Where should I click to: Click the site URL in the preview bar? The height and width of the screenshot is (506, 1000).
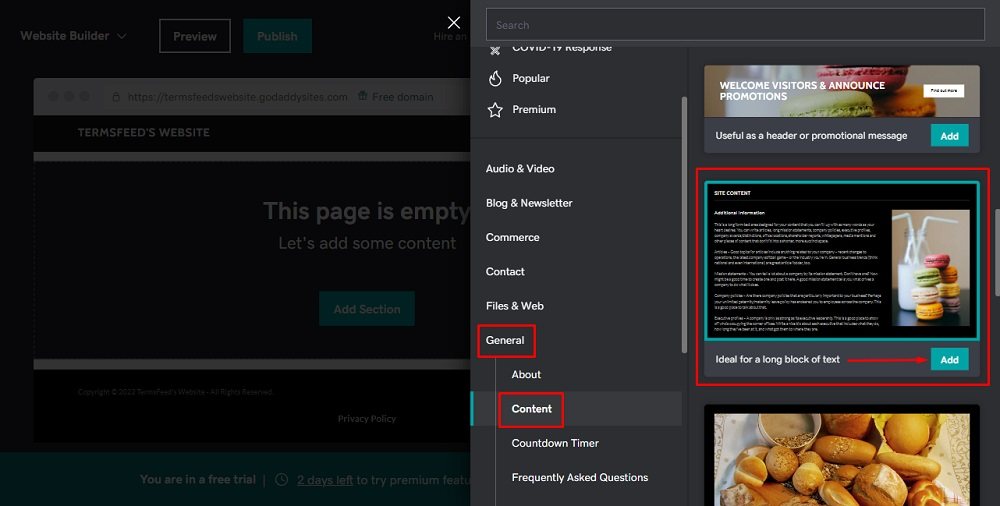click(237, 97)
